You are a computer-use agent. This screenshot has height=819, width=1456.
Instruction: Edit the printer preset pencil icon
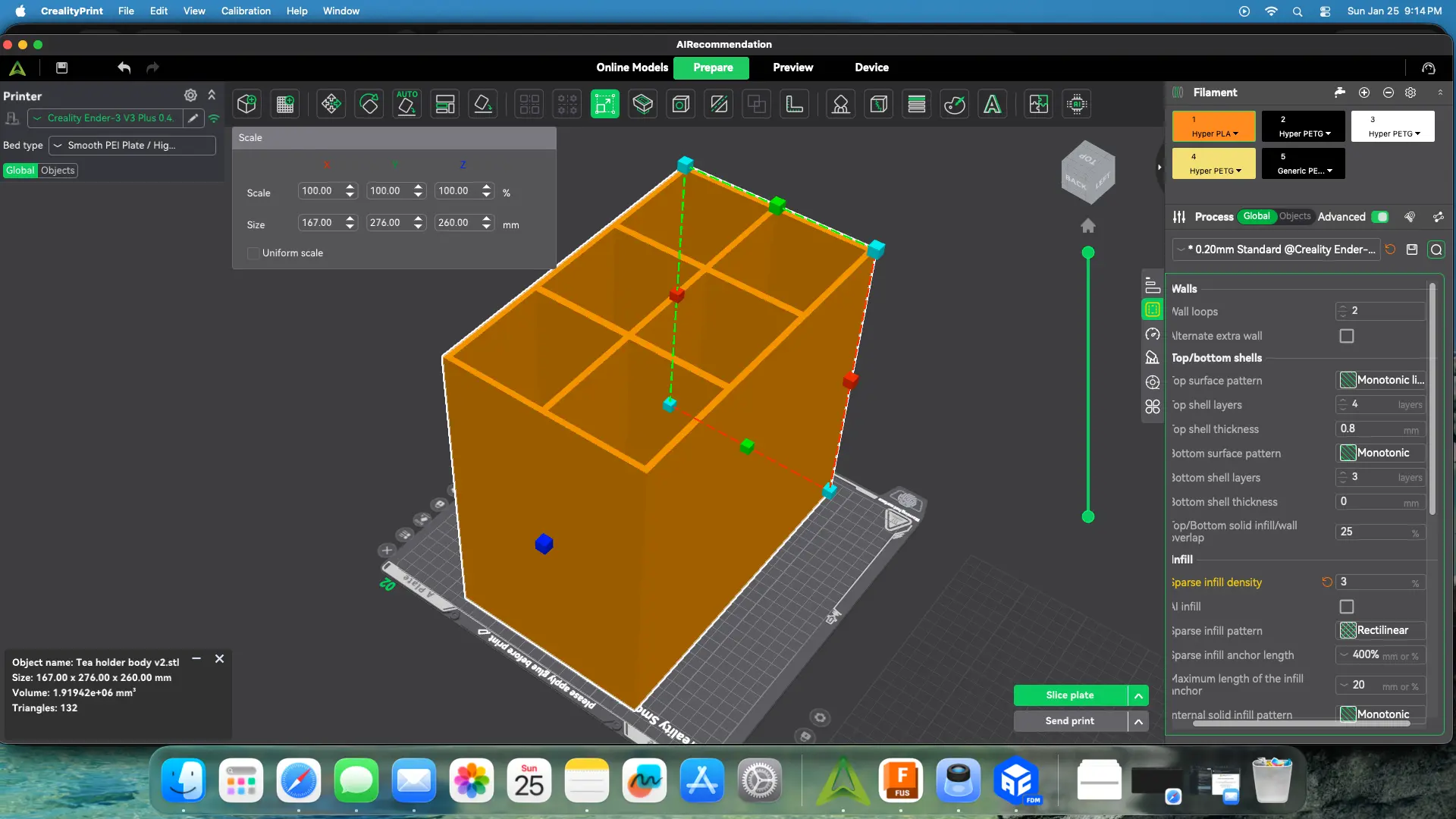coord(193,118)
